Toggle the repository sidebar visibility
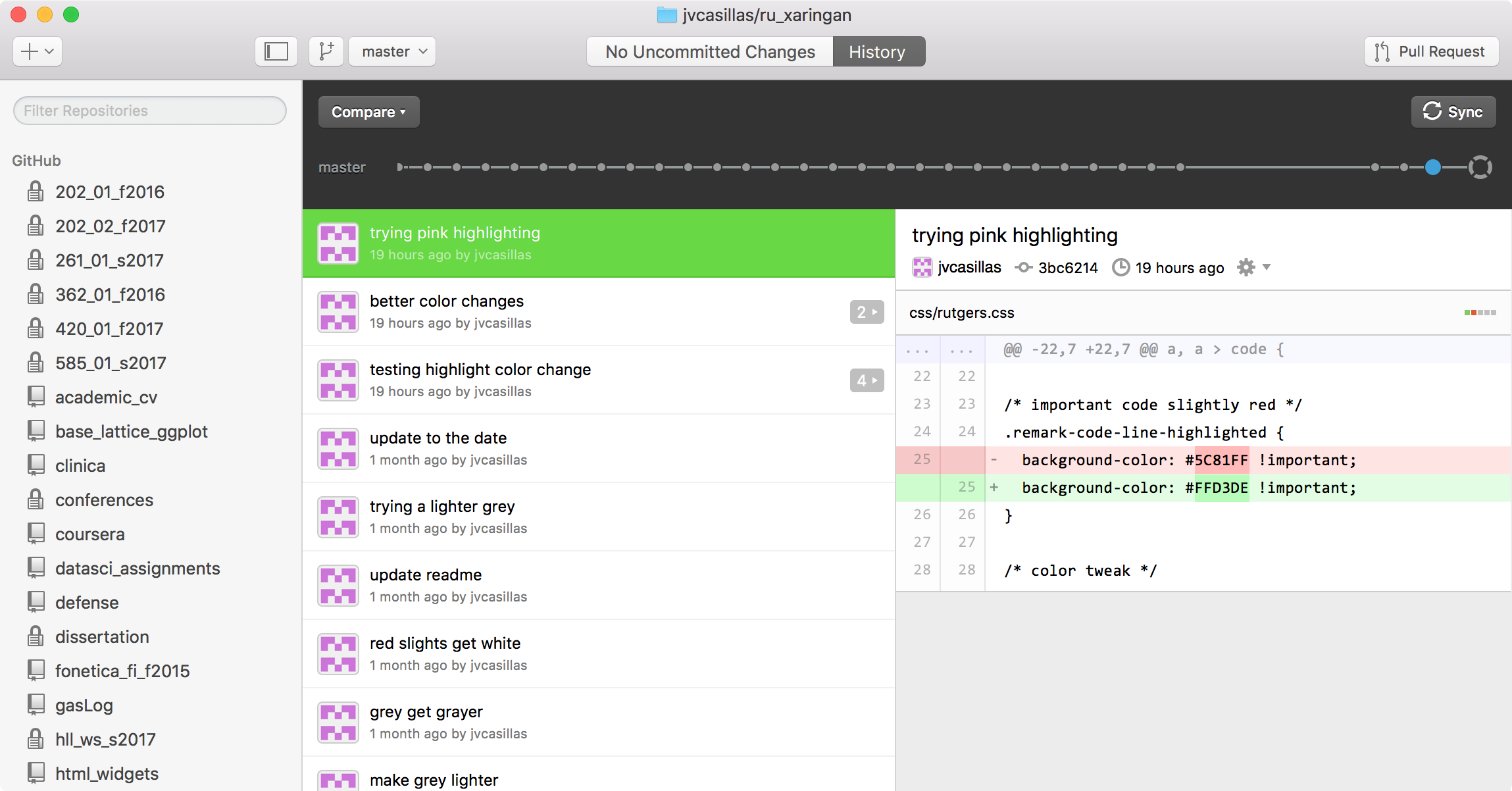 (x=276, y=51)
